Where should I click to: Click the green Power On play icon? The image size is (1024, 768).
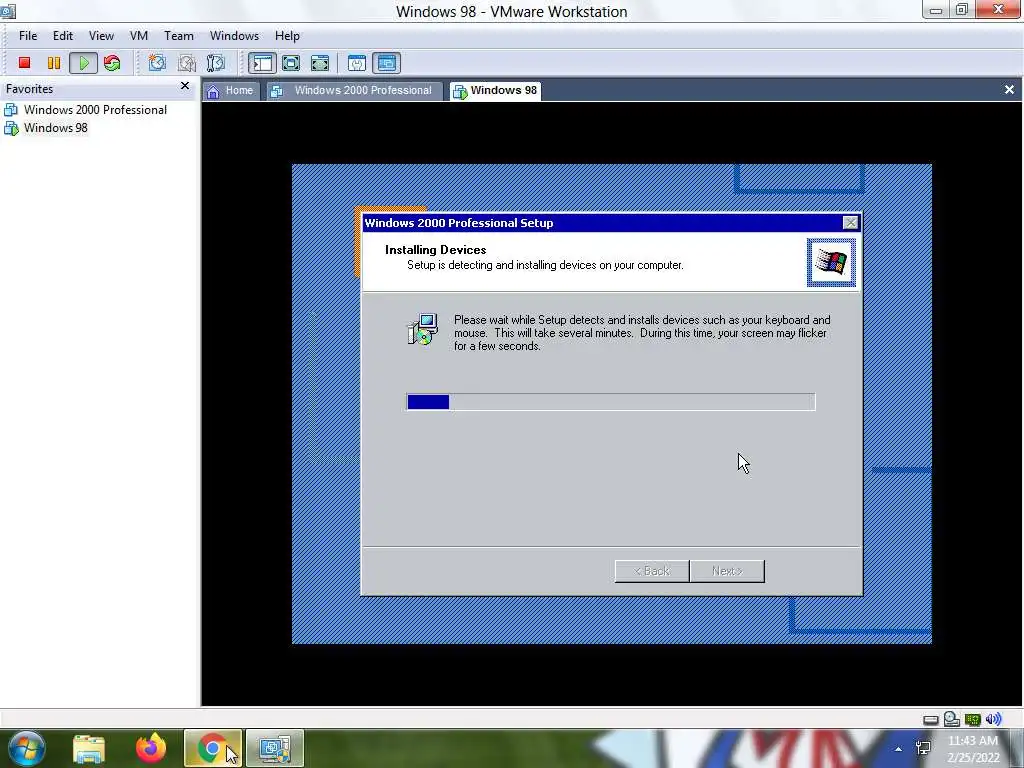point(84,63)
